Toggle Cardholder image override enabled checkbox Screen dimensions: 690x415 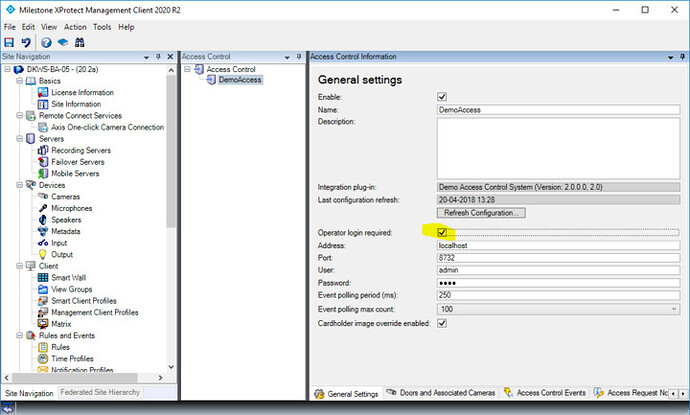(x=442, y=323)
